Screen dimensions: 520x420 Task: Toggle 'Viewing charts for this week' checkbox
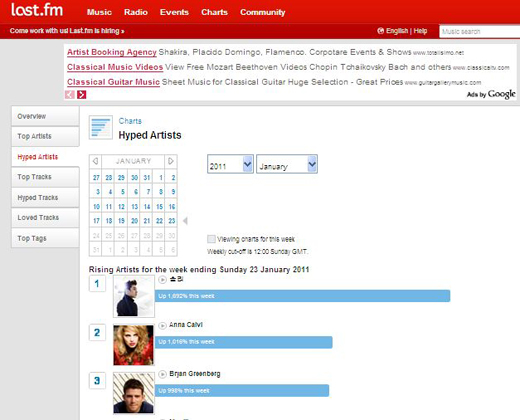coord(211,239)
